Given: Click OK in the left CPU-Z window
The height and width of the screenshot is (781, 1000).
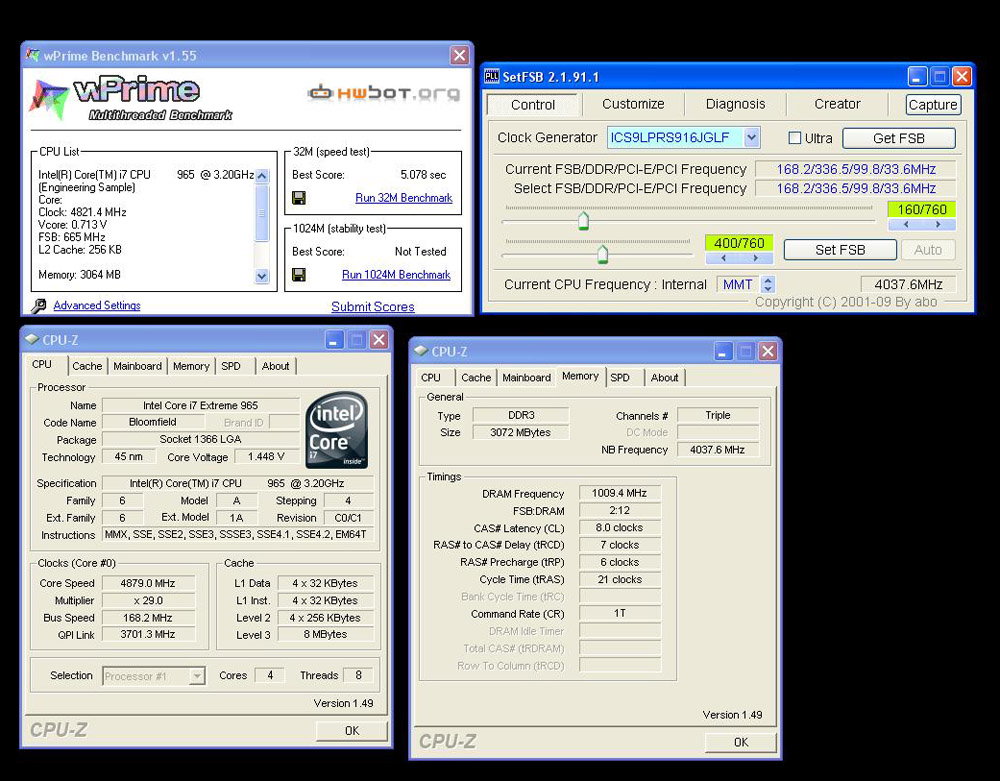Looking at the screenshot, I should coord(352,731).
